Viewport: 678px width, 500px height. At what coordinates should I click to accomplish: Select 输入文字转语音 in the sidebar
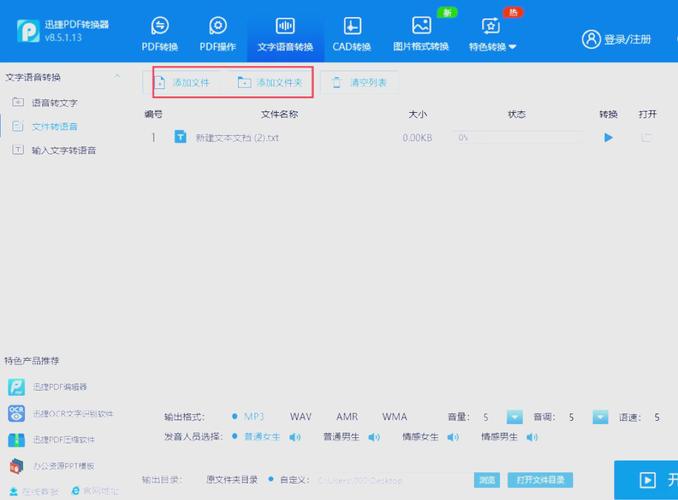pyautogui.click(x=64, y=150)
